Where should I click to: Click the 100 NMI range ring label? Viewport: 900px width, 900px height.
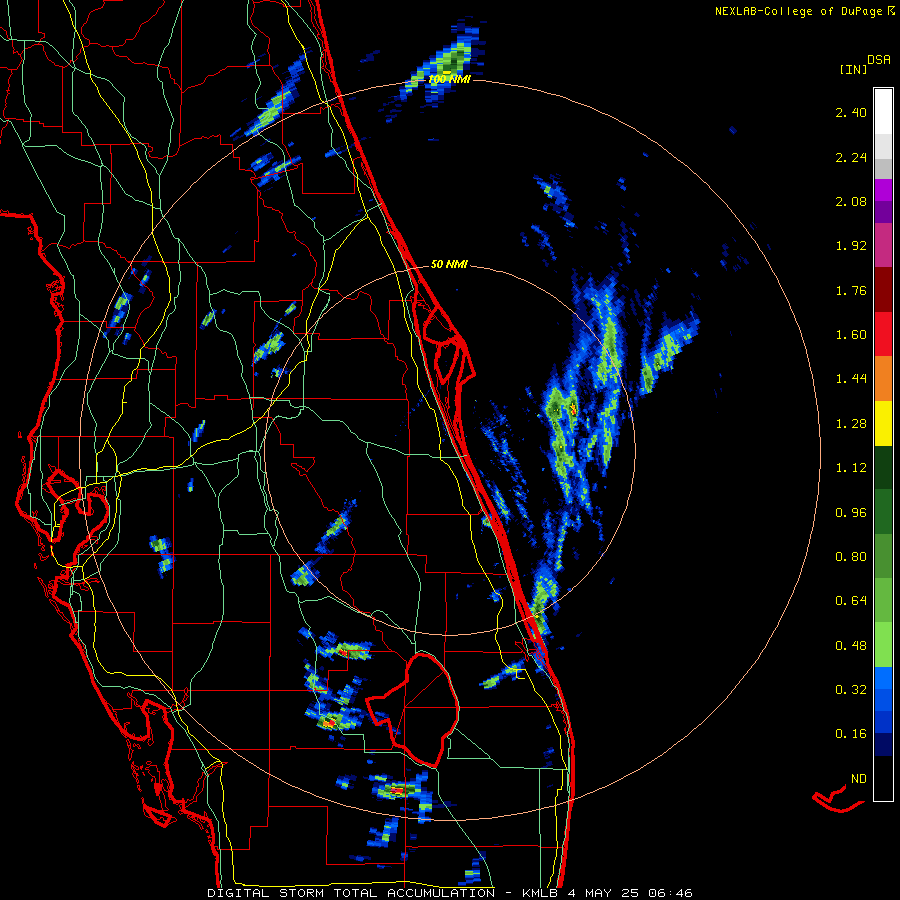(x=449, y=79)
